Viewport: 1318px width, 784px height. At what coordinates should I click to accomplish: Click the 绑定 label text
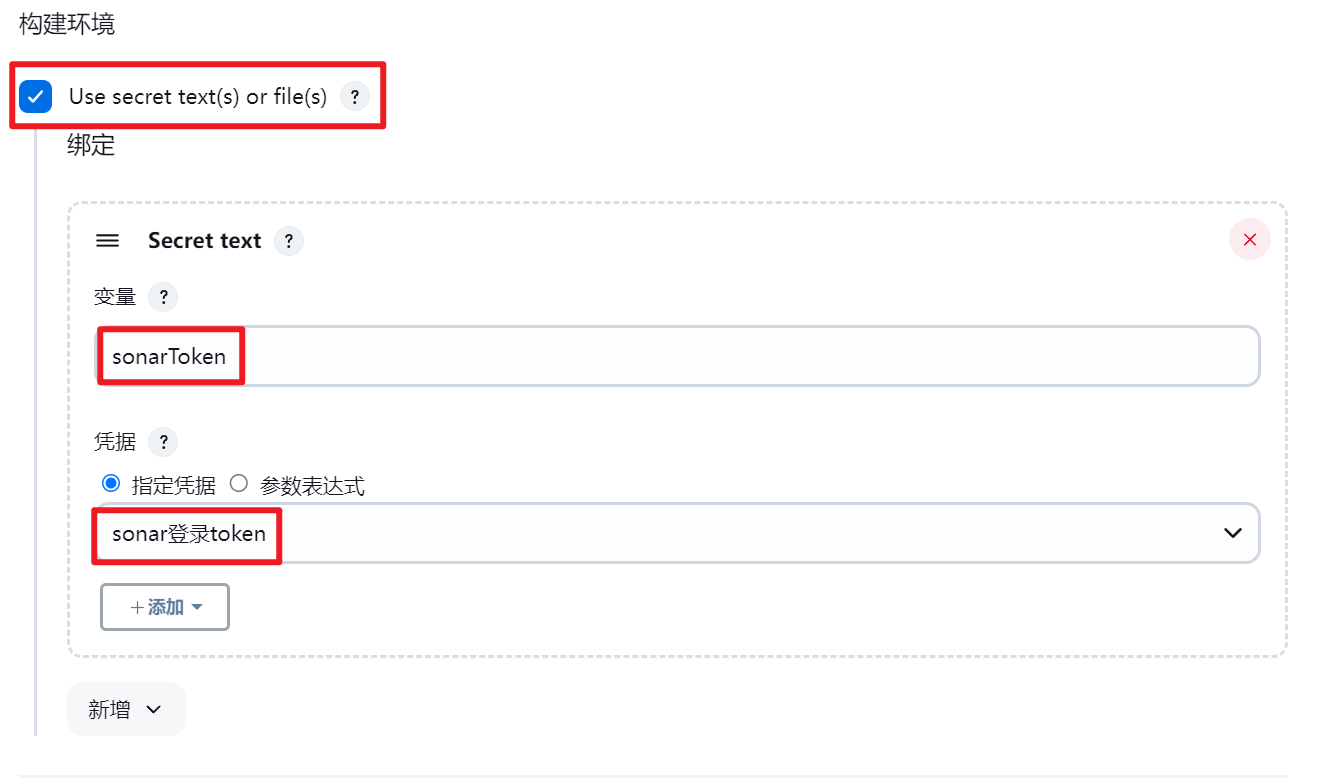coord(91,145)
